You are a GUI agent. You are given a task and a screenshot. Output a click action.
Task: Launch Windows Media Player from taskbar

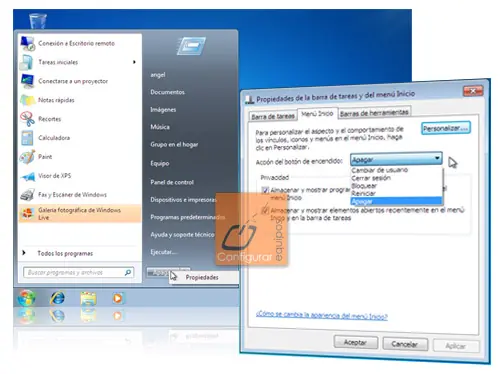(117, 298)
